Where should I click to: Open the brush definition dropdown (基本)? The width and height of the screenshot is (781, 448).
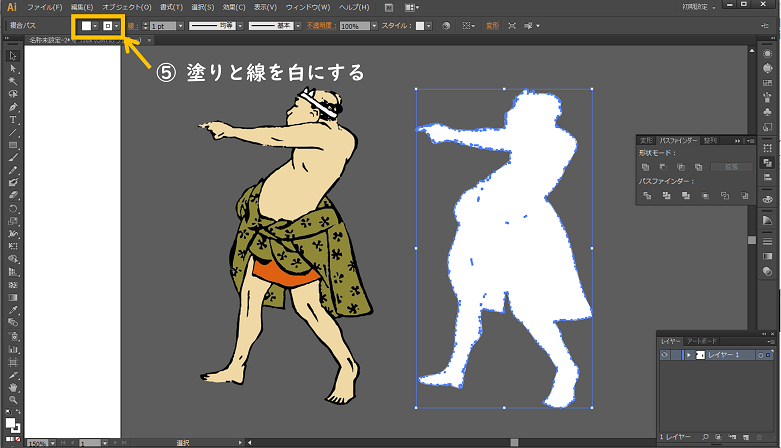point(298,26)
